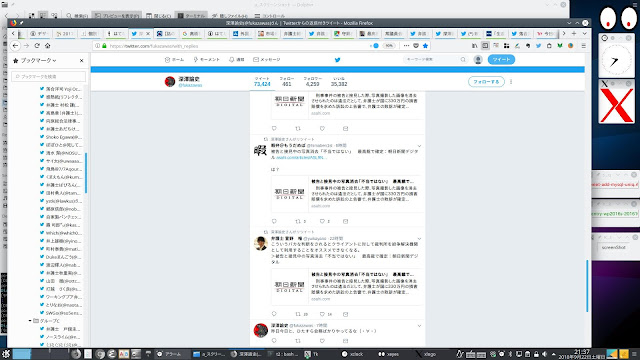The width and height of the screenshot is (640, 360).
Task: Open the ホーム tab on Twitter
Action: click(x=174, y=60)
